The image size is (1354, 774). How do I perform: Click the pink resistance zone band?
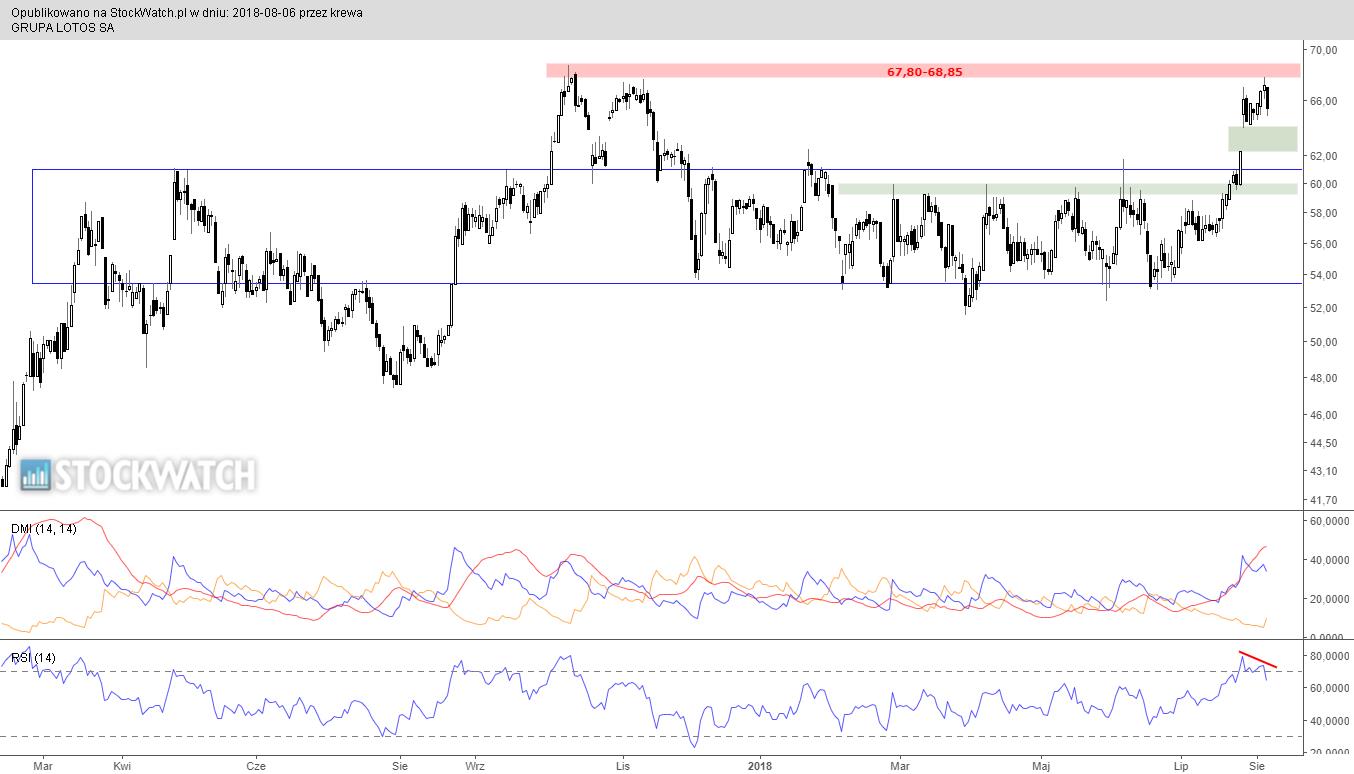tap(923, 71)
